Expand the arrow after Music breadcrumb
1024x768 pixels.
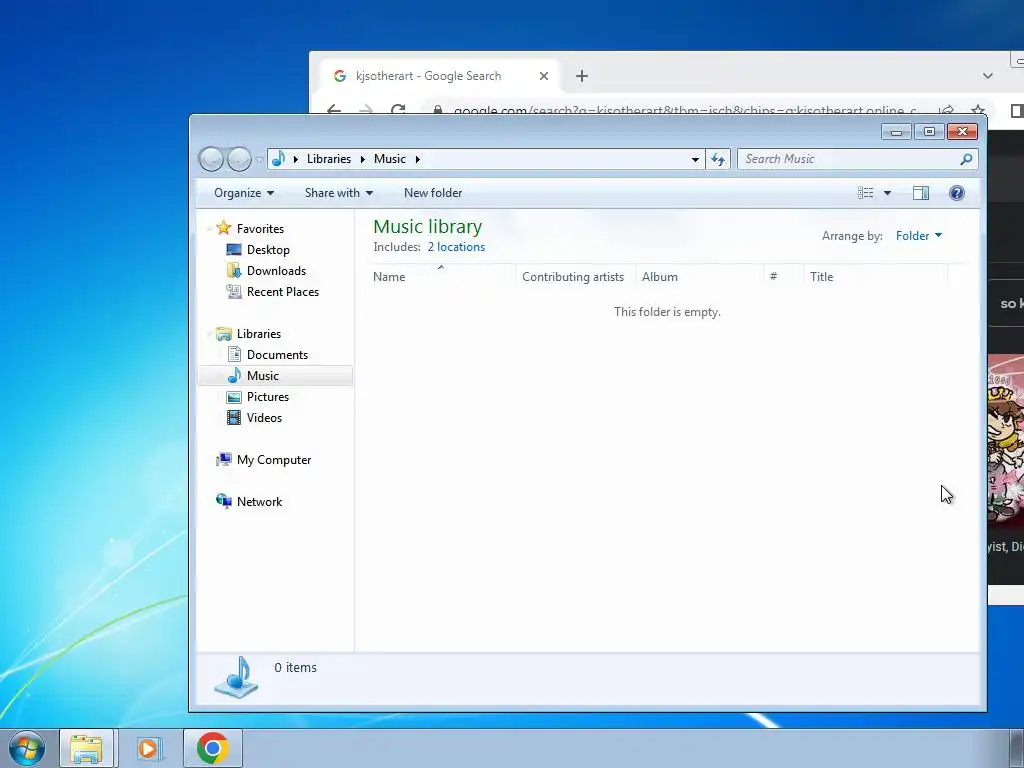tap(417, 159)
